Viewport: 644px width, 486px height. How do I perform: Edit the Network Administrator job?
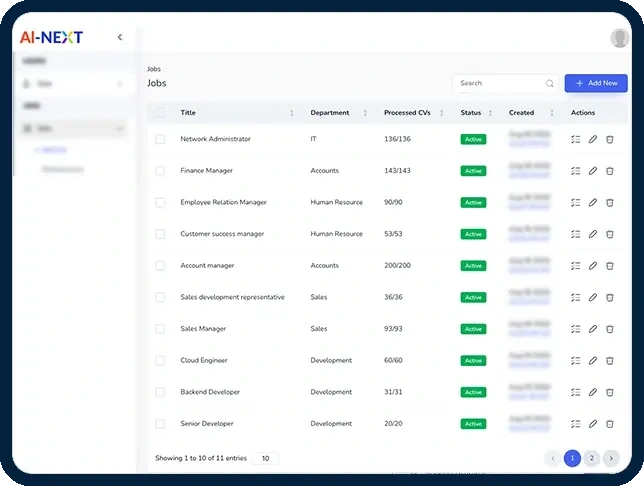(593, 139)
